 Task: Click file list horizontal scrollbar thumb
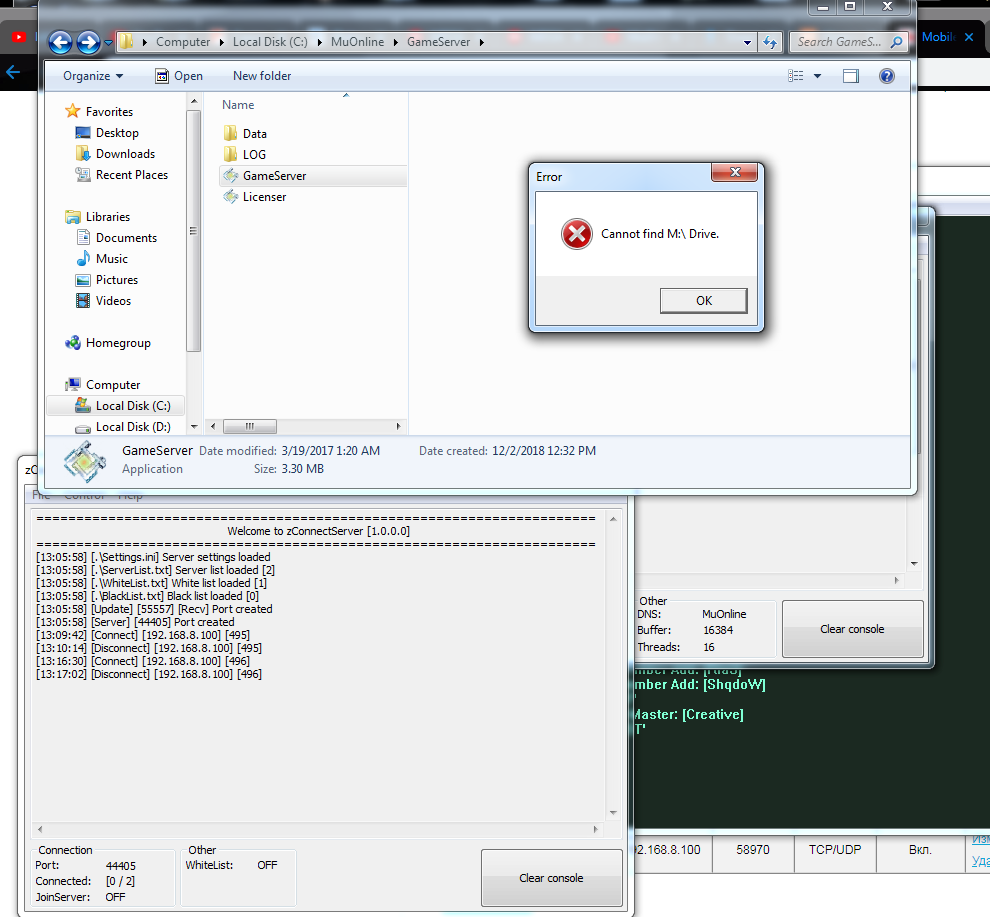(x=250, y=426)
